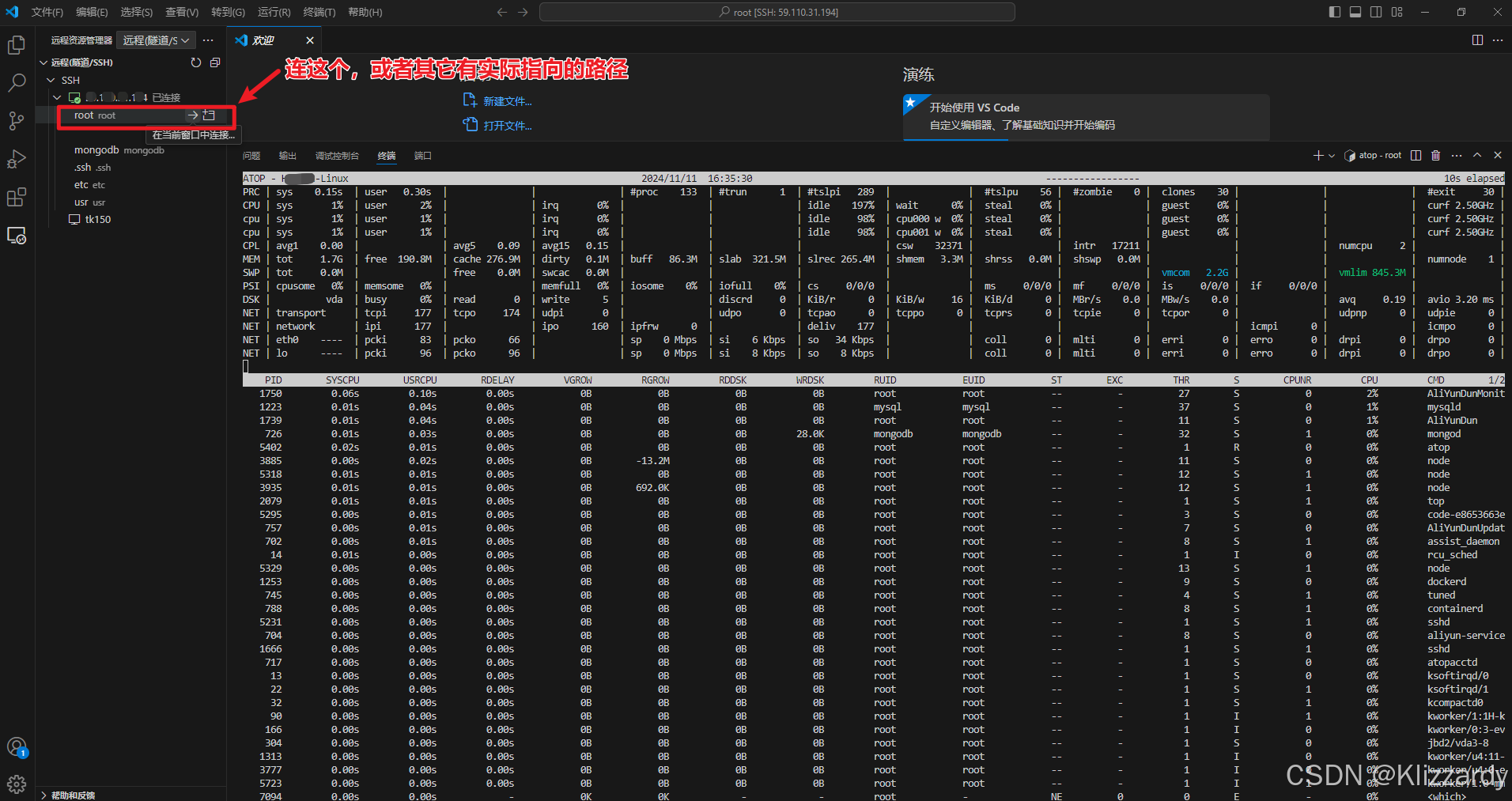Screen dimensions: 1512x801
Task: Click the command center search box
Action: (777, 12)
